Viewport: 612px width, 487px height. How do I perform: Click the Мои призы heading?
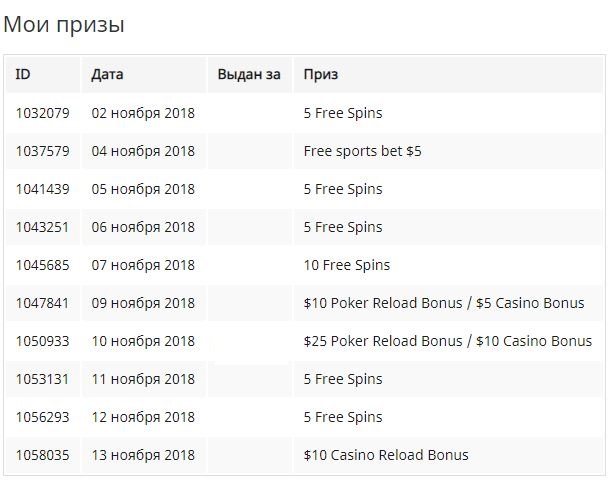(x=64, y=25)
